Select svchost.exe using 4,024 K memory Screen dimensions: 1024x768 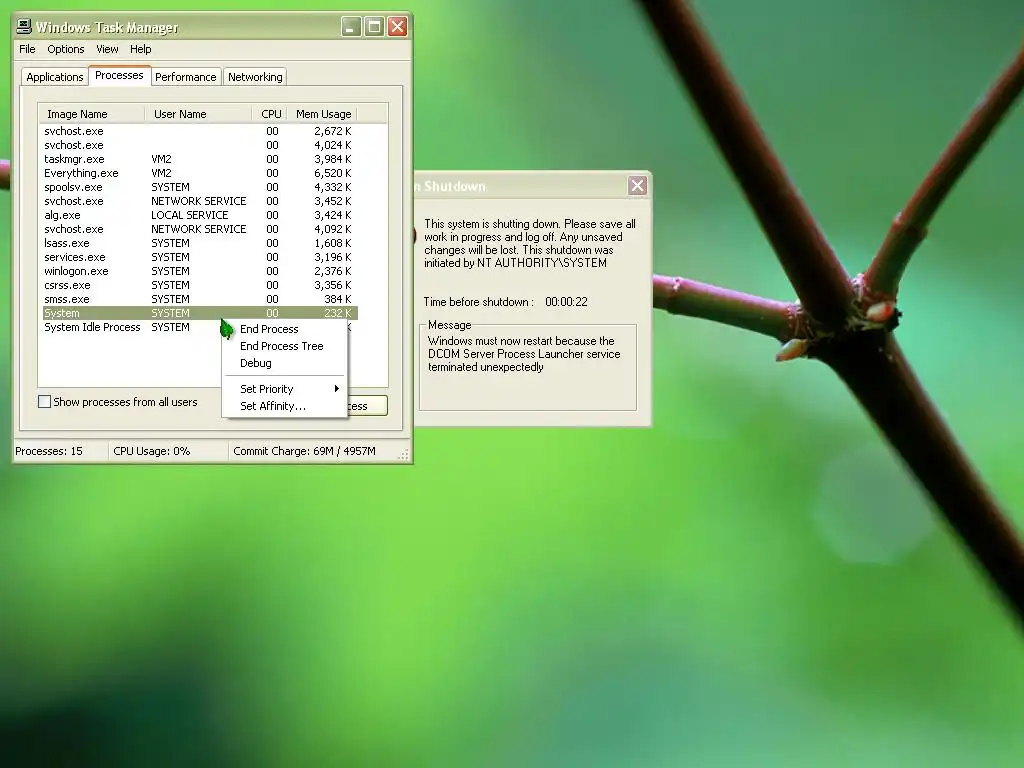pos(199,145)
